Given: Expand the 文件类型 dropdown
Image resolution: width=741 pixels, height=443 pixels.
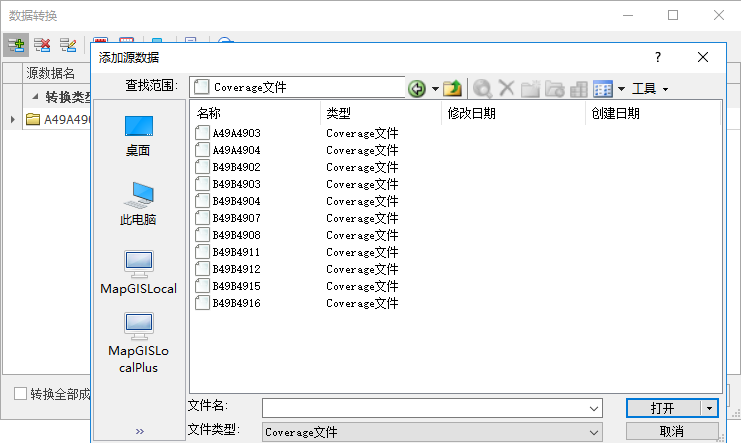Looking at the screenshot, I should [x=595, y=432].
